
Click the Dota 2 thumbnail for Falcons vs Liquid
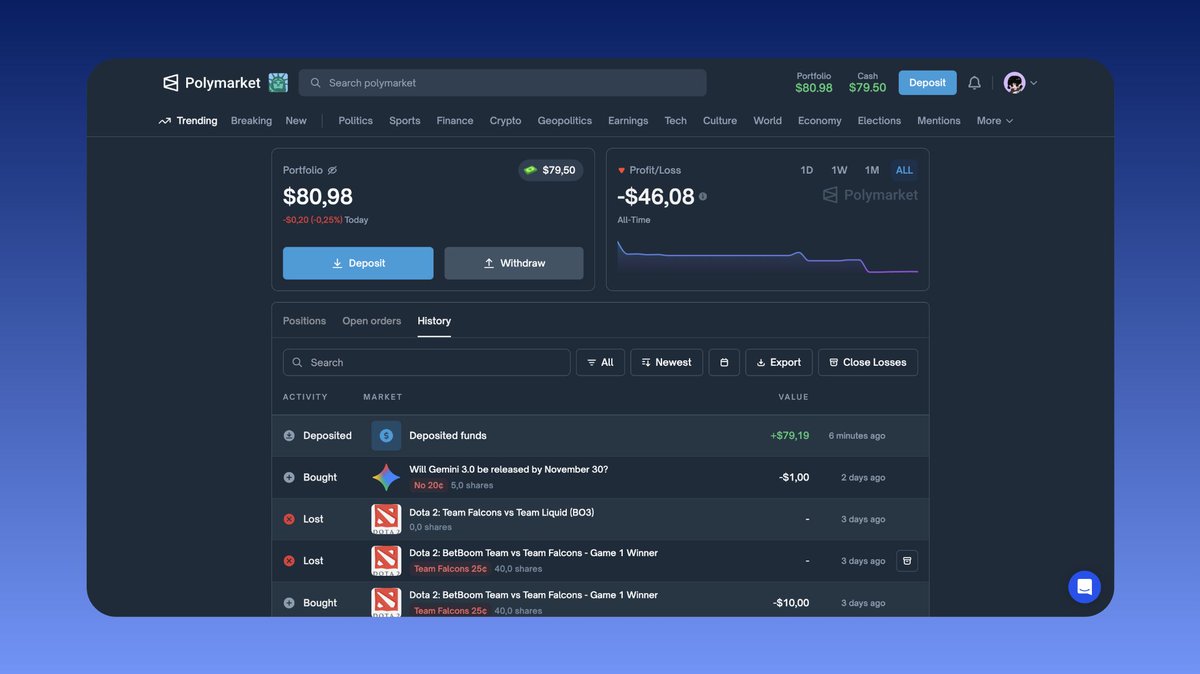(386, 519)
